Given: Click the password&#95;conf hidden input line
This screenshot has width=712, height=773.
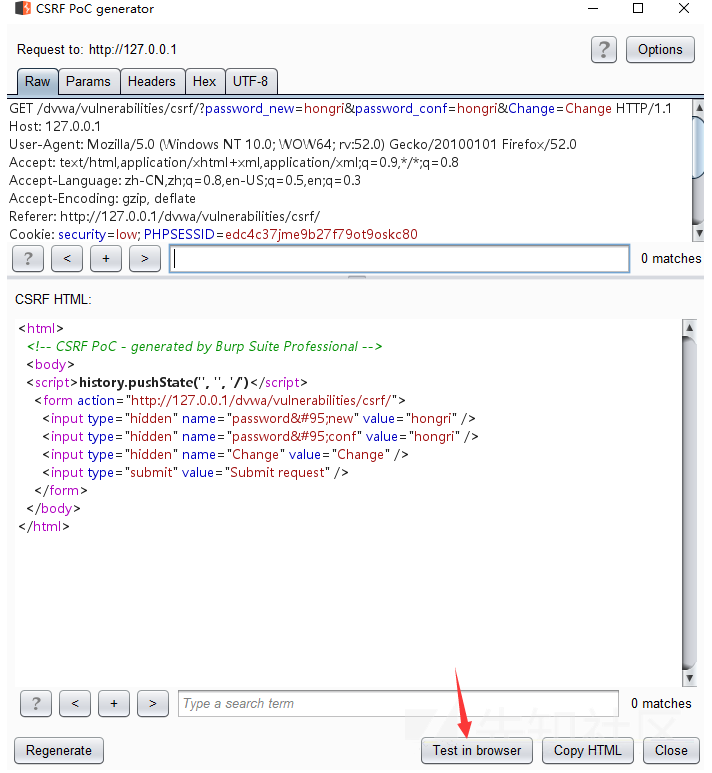Looking at the screenshot, I should [x=260, y=436].
